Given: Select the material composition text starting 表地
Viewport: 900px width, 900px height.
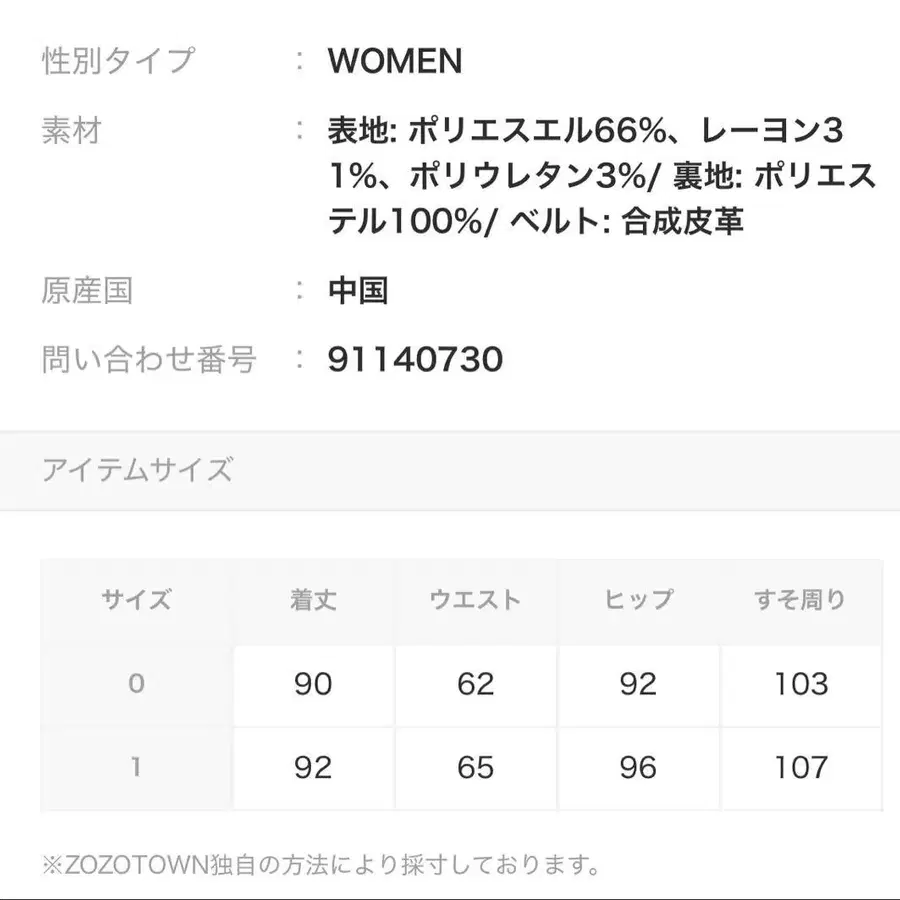Looking at the screenshot, I should pyautogui.click(x=600, y=176).
